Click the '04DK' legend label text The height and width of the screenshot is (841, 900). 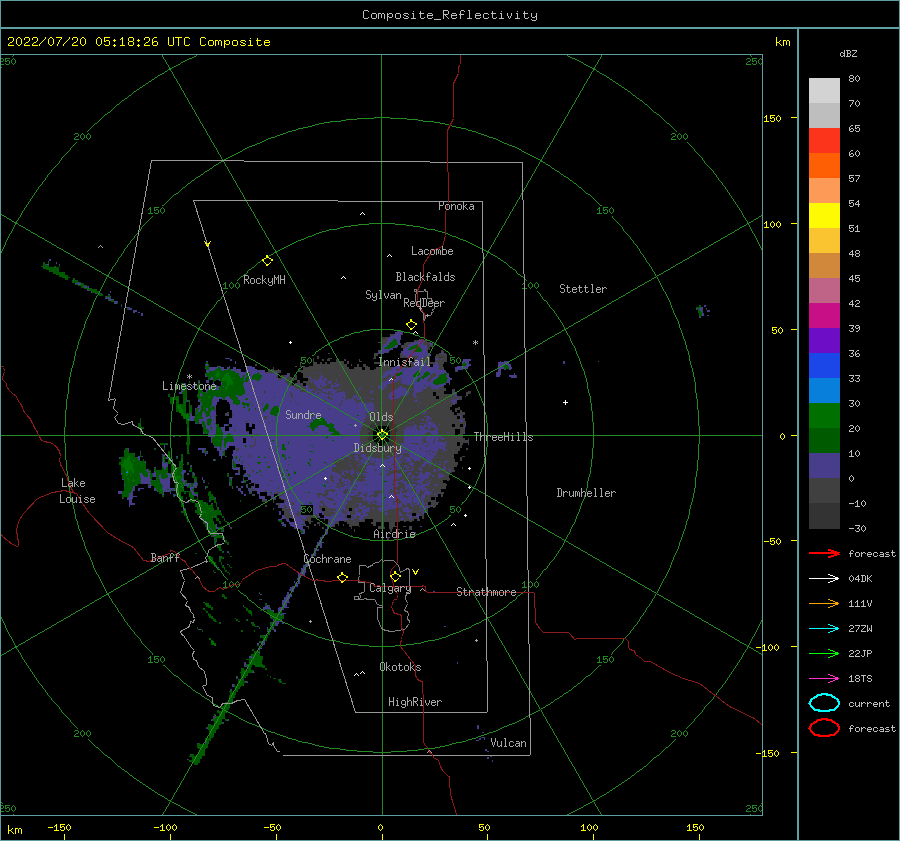860,579
